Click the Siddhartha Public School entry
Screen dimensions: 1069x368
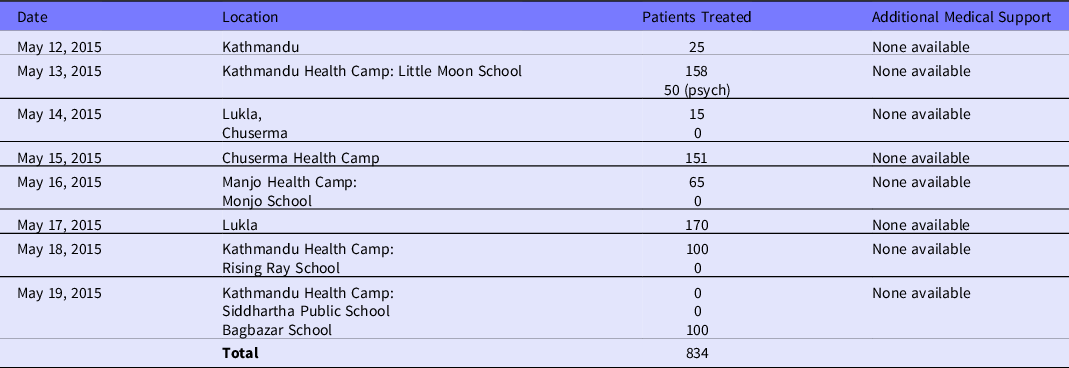tap(306, 311)
